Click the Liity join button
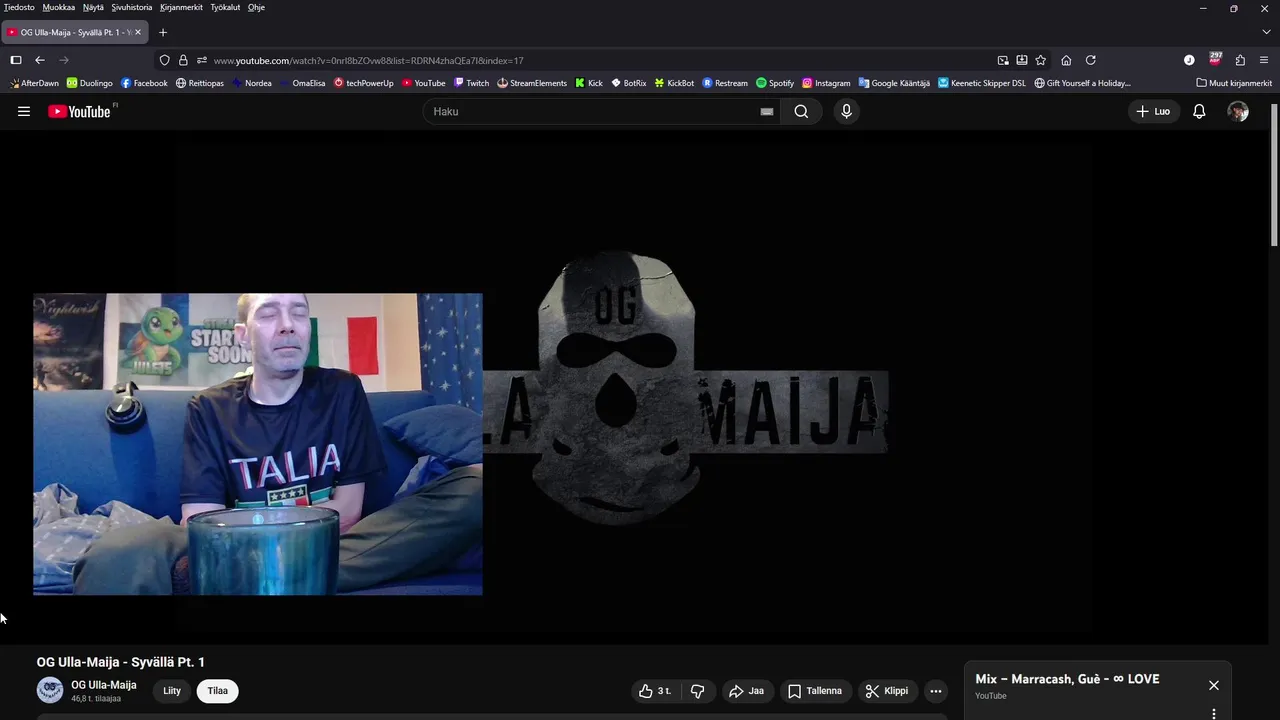1280x720 pixels. (172, 691)
